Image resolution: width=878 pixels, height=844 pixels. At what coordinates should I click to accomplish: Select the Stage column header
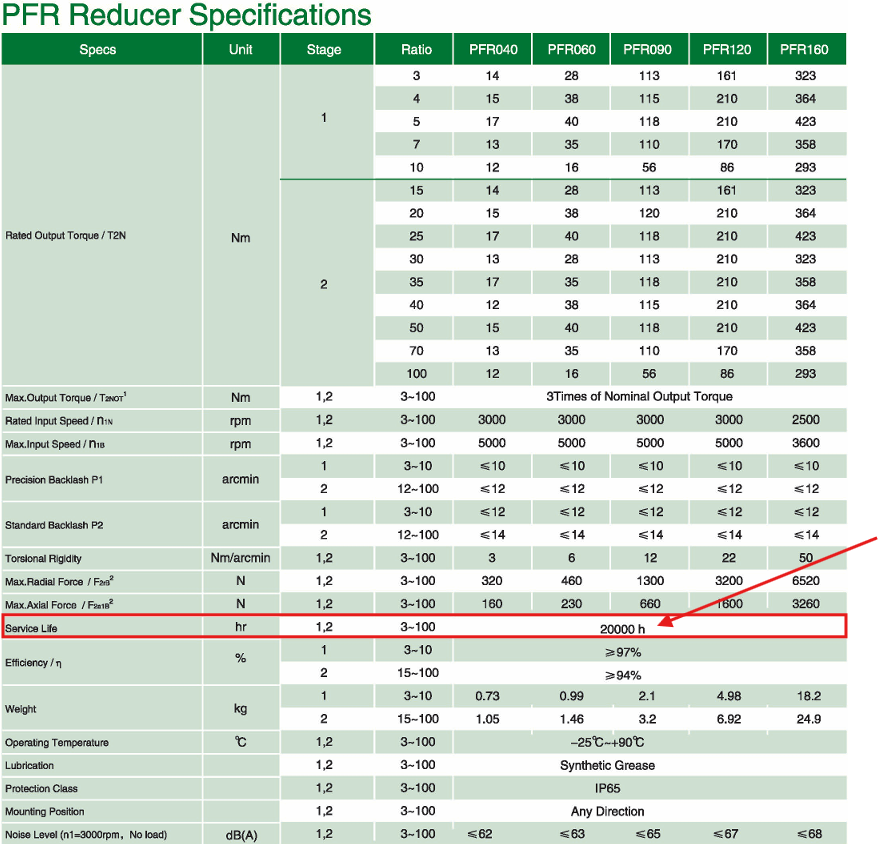pyautogui.click(x=324, y=50)
